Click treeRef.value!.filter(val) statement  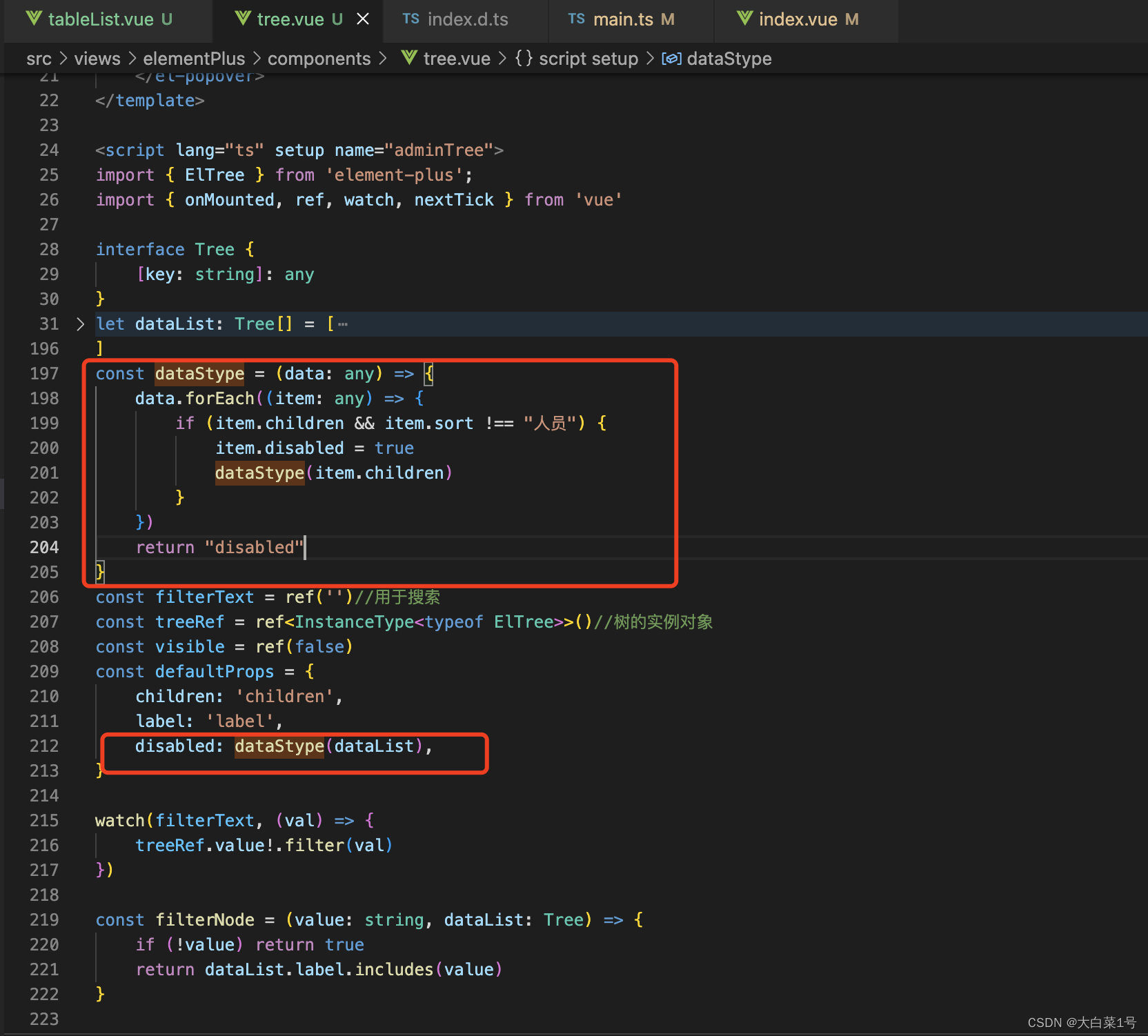(264, 846)
